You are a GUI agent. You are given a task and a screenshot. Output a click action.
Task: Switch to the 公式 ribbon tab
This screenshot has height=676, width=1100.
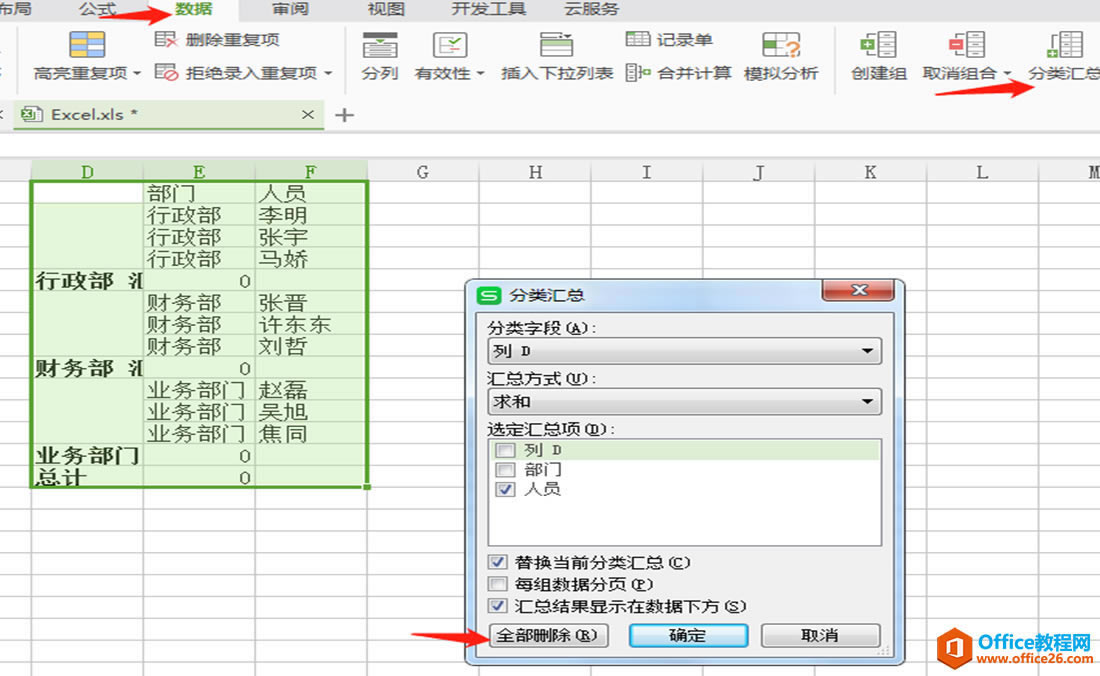click(98, 9)
